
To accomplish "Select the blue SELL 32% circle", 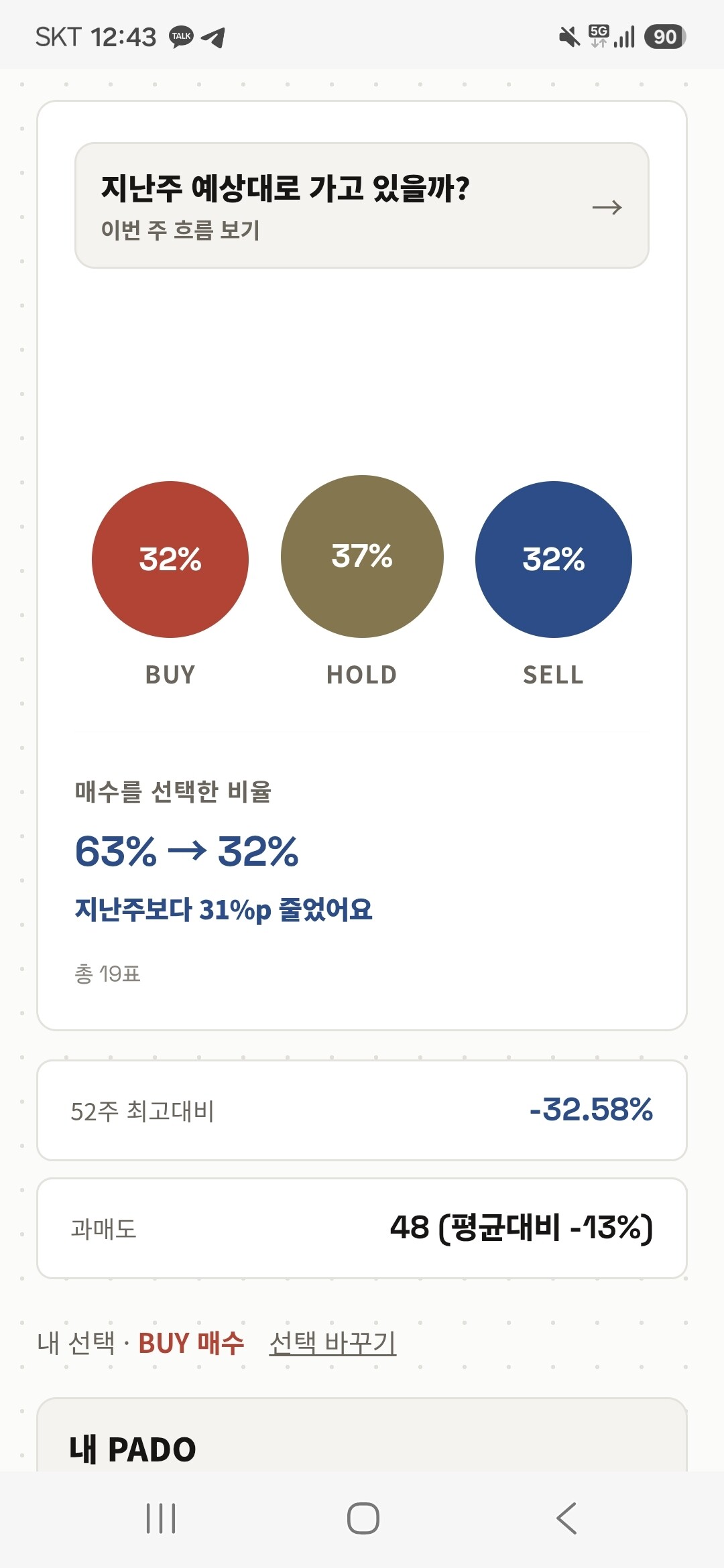I will [x=554, y=560].
